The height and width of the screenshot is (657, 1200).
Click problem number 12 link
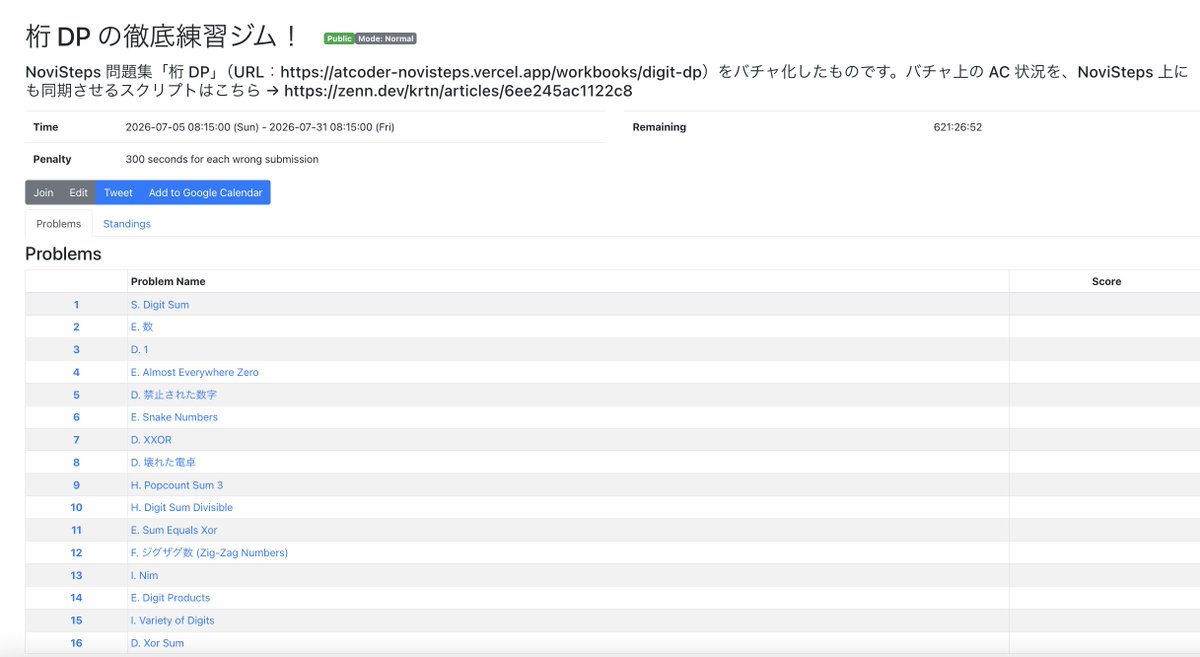76,552
